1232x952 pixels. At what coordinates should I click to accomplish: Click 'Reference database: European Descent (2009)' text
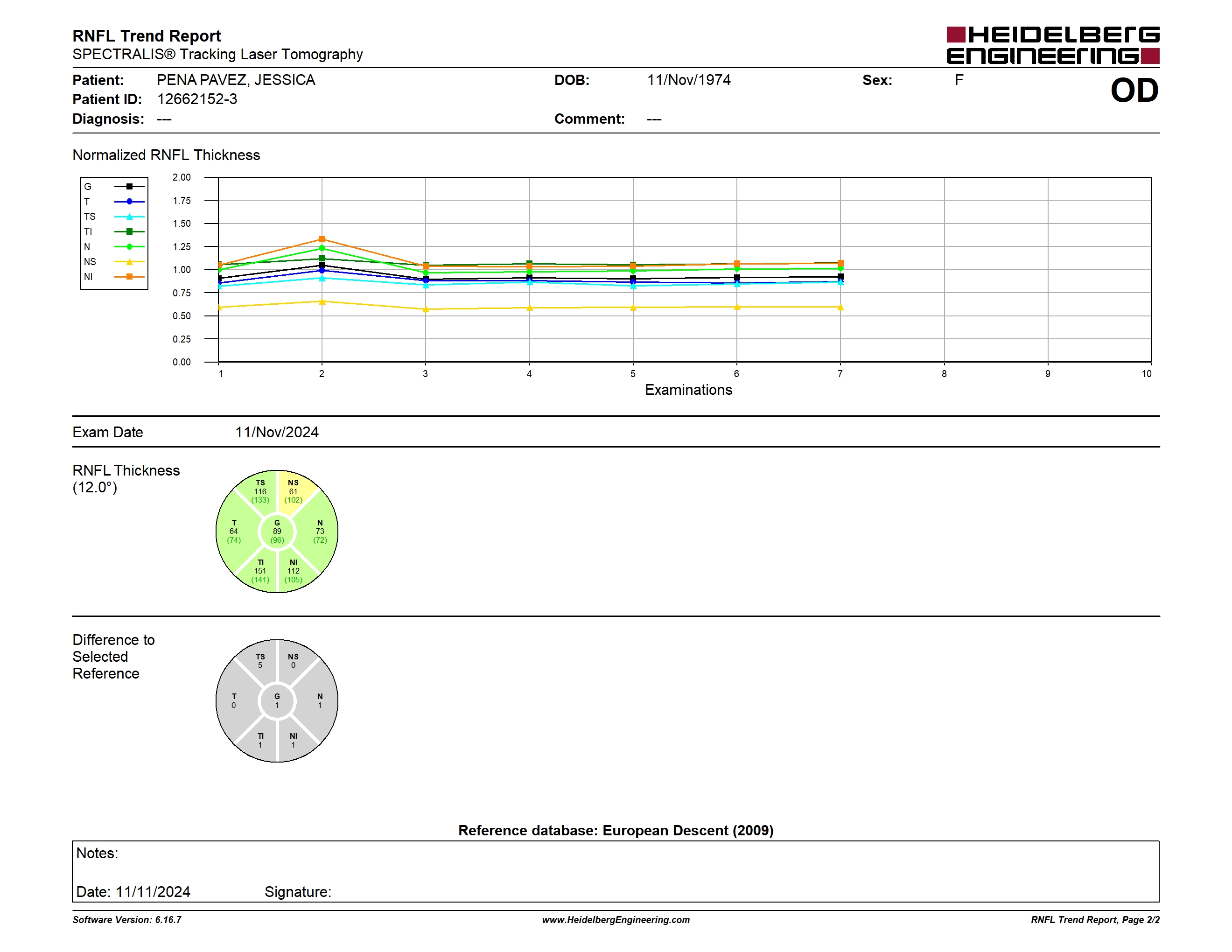[616, 830]
